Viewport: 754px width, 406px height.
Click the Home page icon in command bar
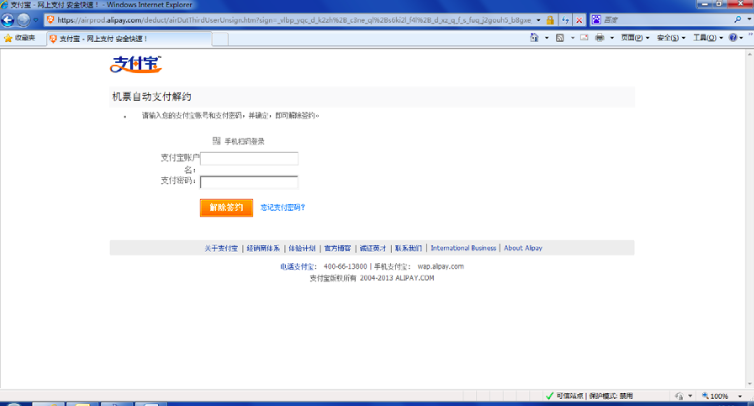(x=534, y=38)
